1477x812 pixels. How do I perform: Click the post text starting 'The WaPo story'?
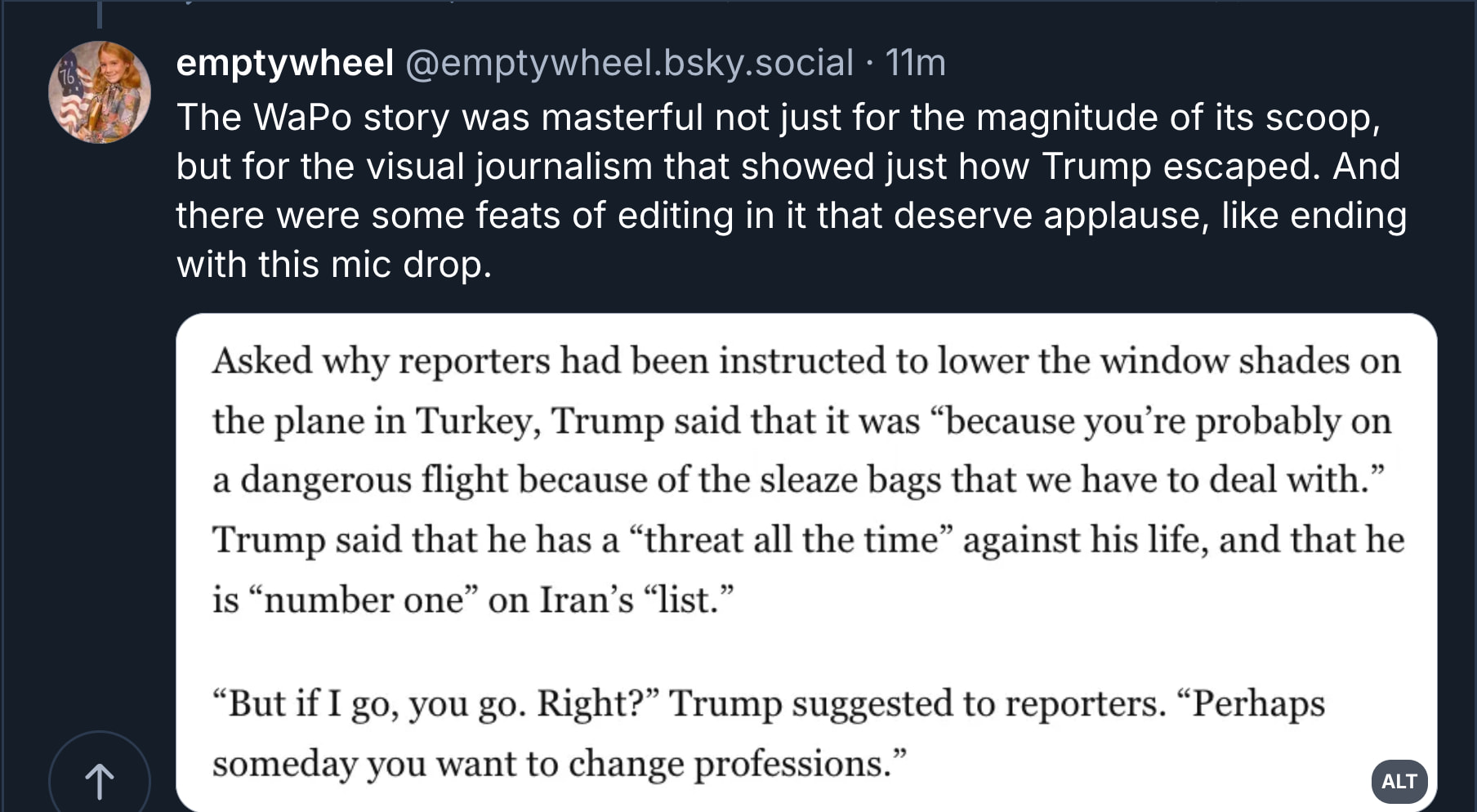(x=792, y=190)
